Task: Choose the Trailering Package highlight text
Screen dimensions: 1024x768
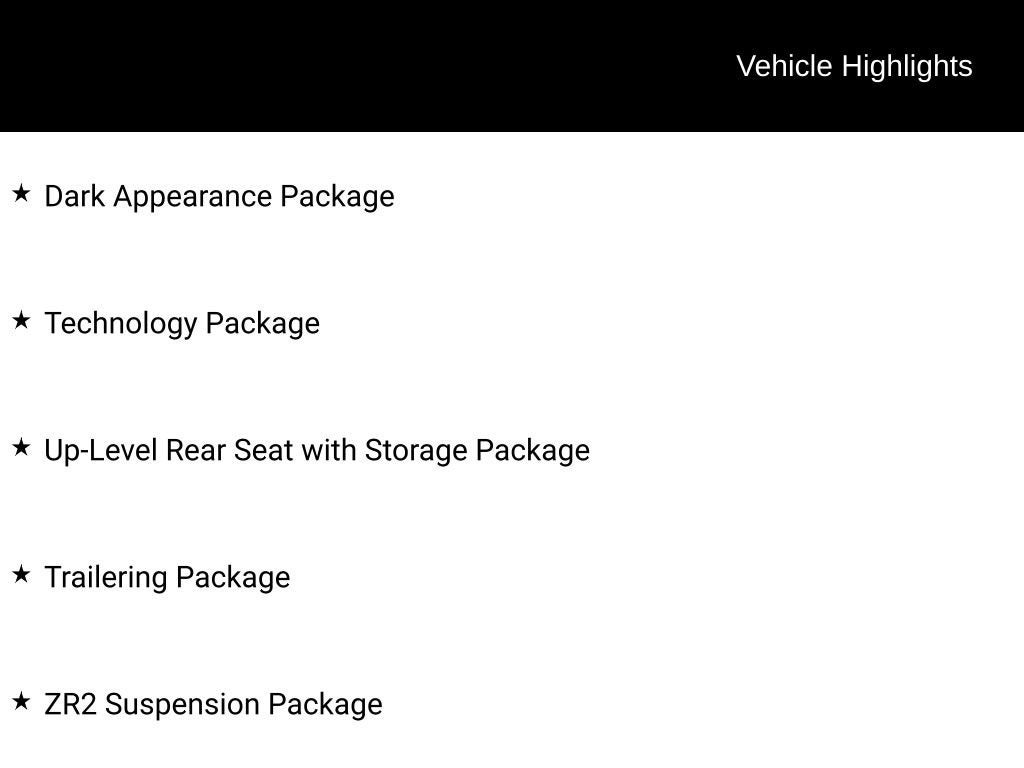Action: 167,578
